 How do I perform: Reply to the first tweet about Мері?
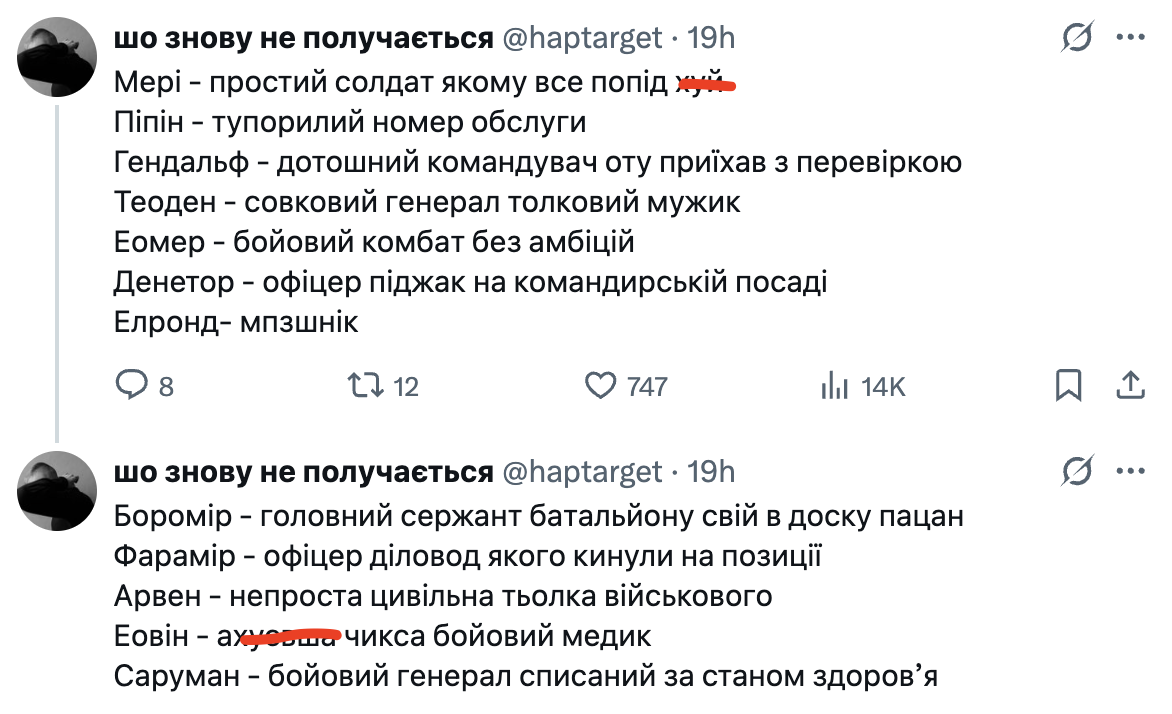click(x=132, y=385)
